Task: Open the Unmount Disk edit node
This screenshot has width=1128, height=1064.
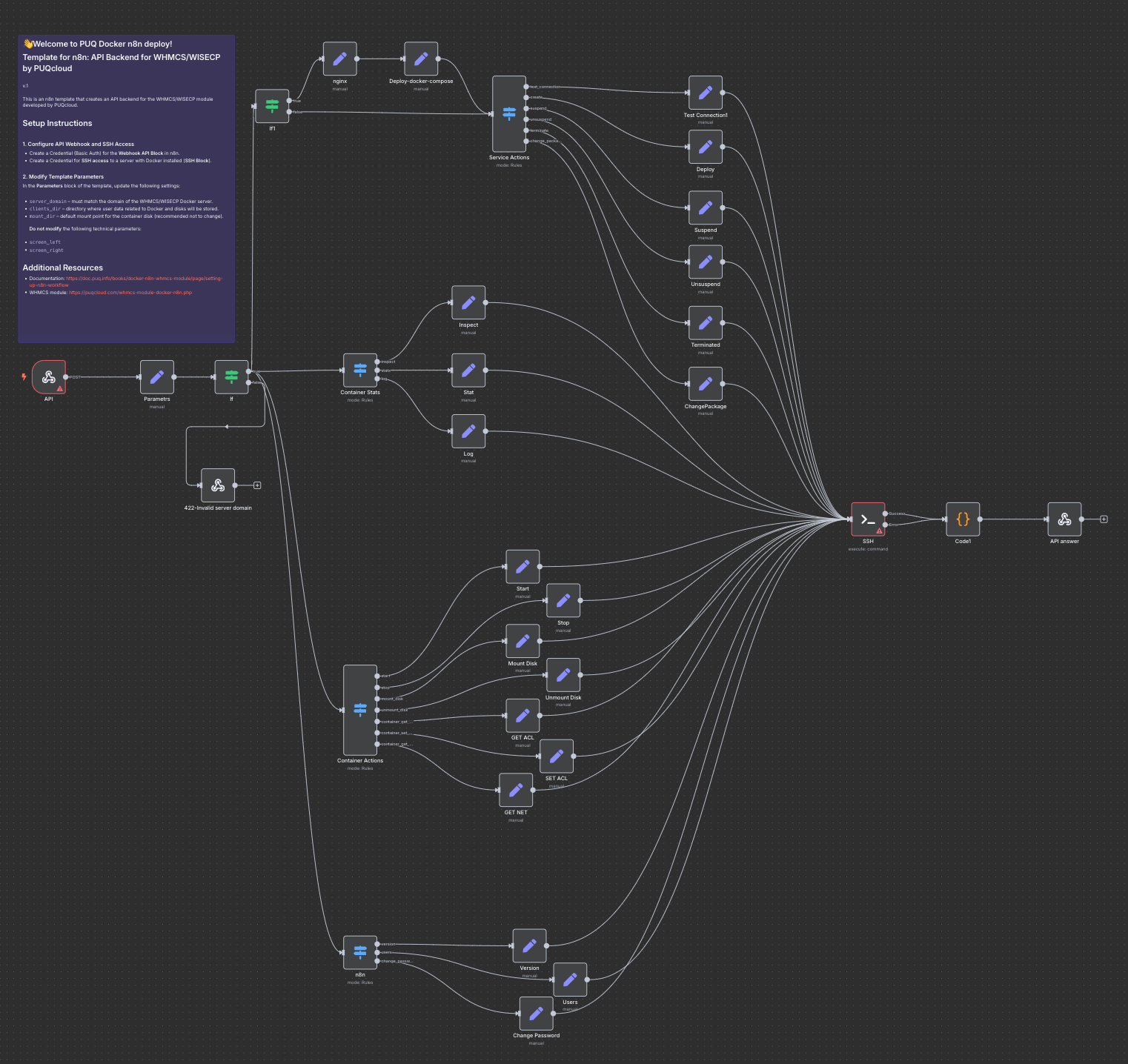Action: coord(563,674)
